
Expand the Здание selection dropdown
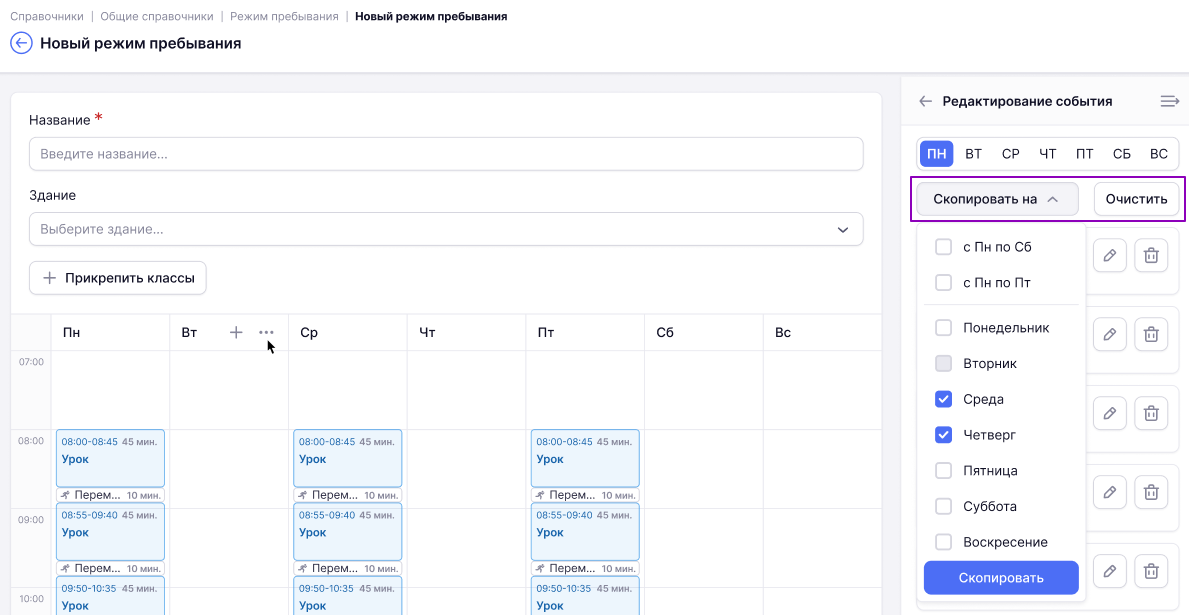[446, 229]
